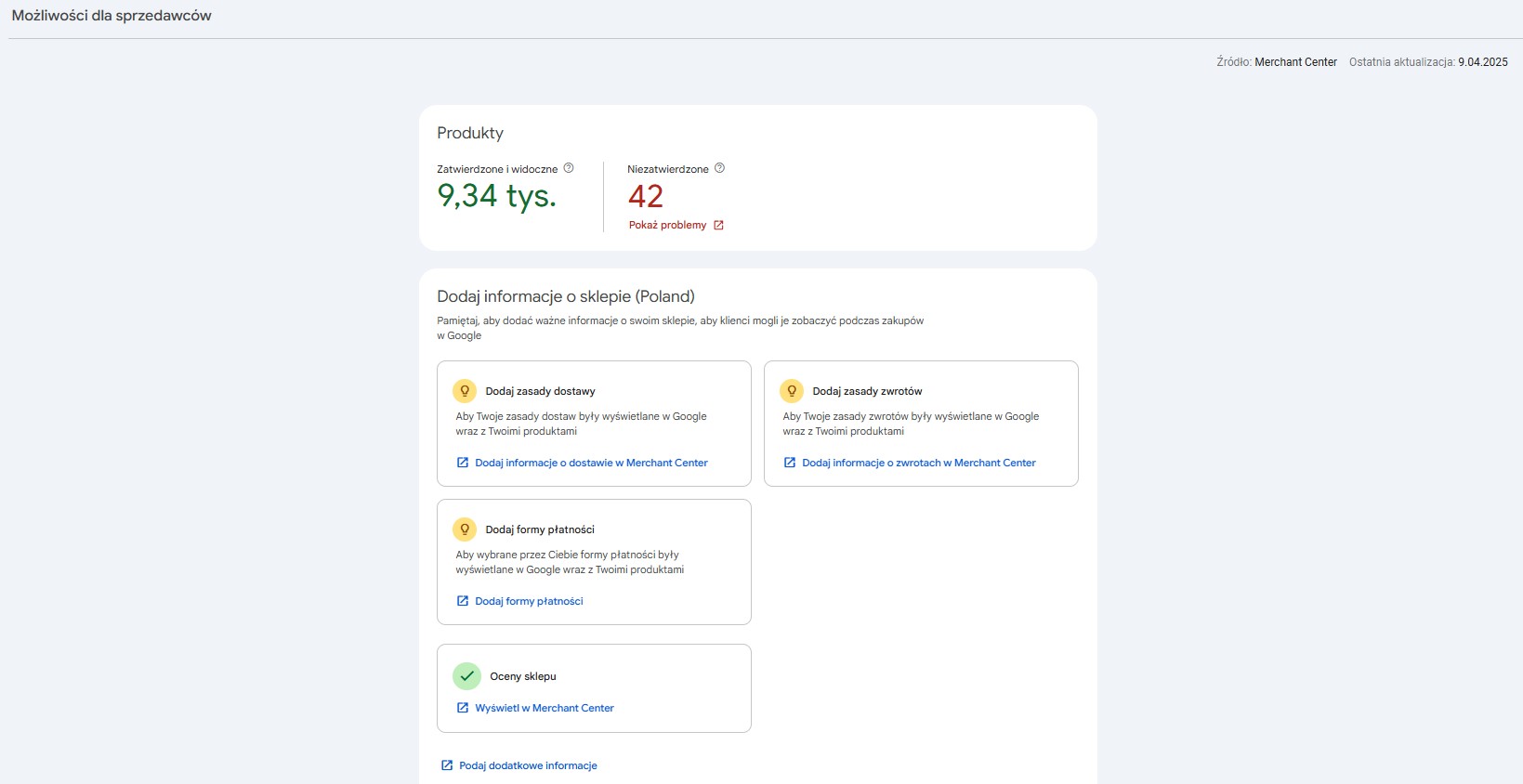Click green checkmark icon on Oceny sklepu card

(x=466, y=676)
